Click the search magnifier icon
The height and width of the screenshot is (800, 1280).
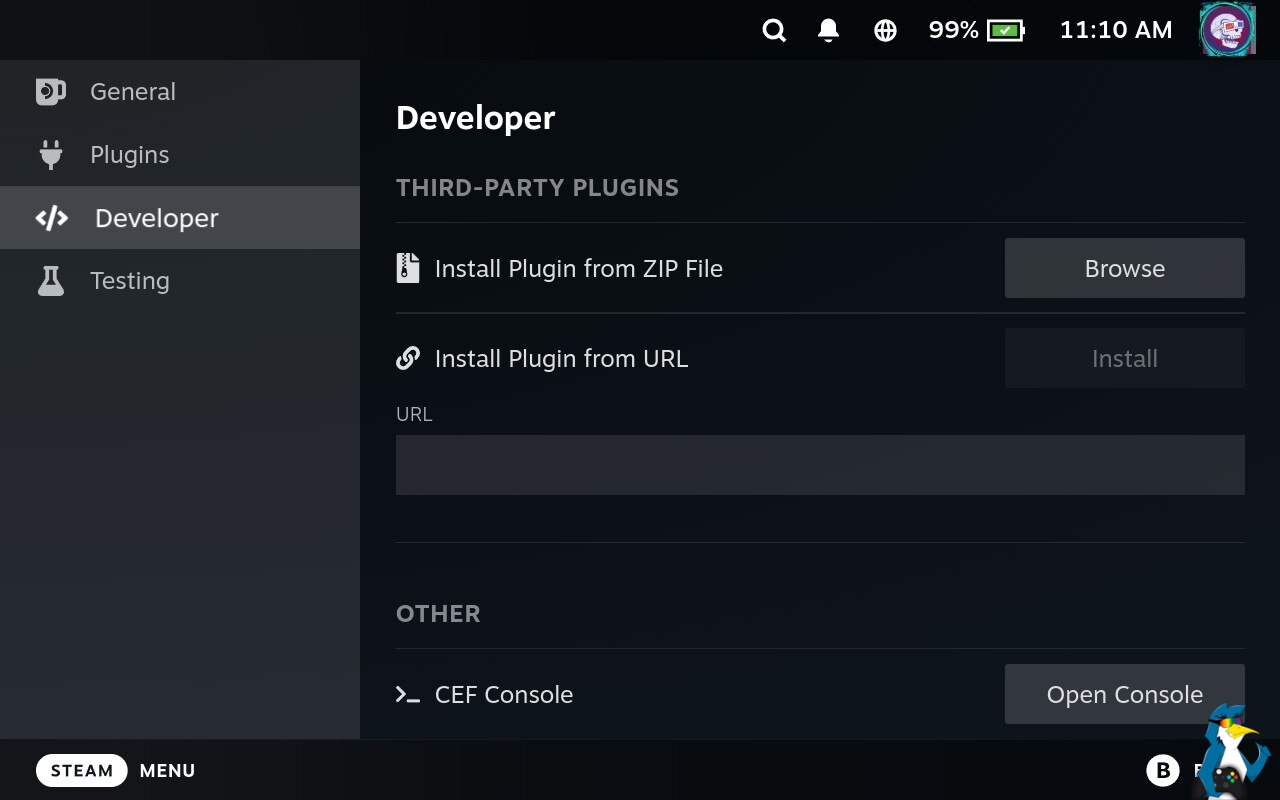(x=774, y=30)
